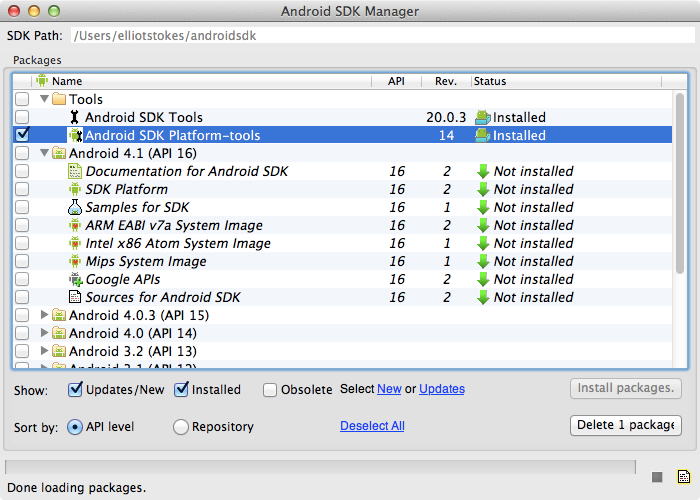Click the Installed status icon for Android SDK Tools
This screenshot has width=700, height=500.
(x=483, y=117)
